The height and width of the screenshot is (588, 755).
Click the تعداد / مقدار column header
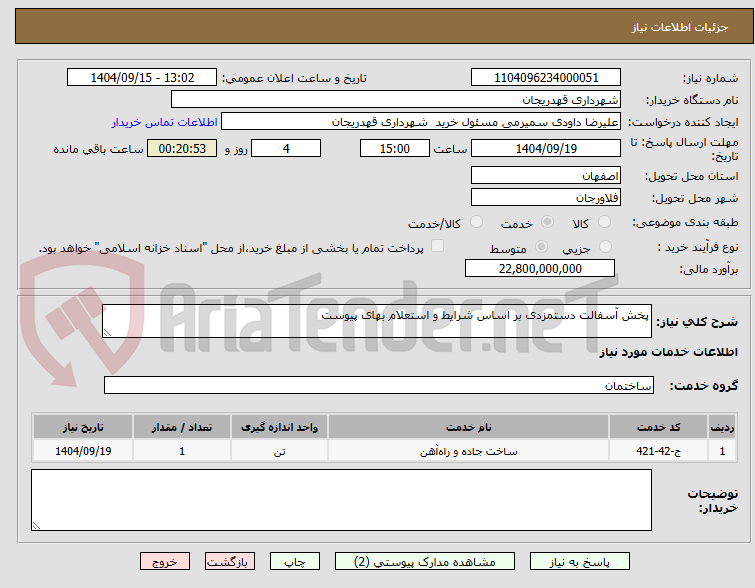tap(182, 427)
